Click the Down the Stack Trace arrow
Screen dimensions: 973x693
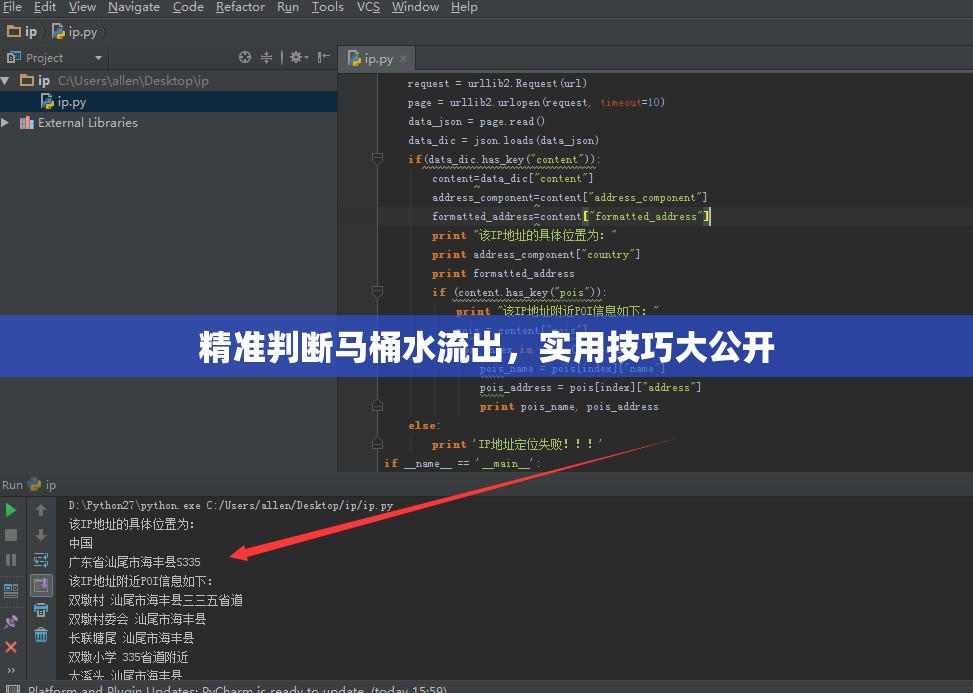click(x=41, y=535)
